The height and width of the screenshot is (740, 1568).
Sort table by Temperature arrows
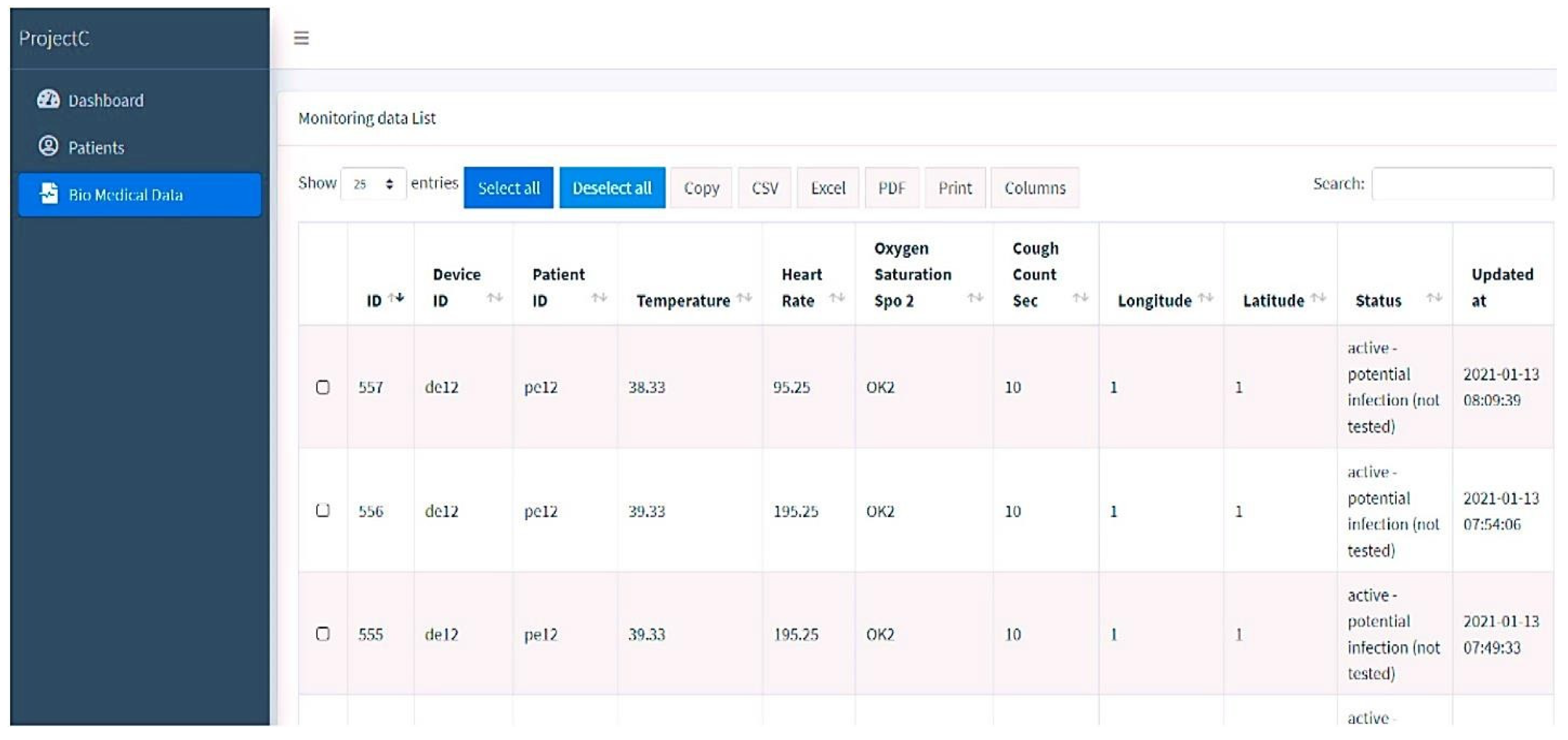[744, 297]
